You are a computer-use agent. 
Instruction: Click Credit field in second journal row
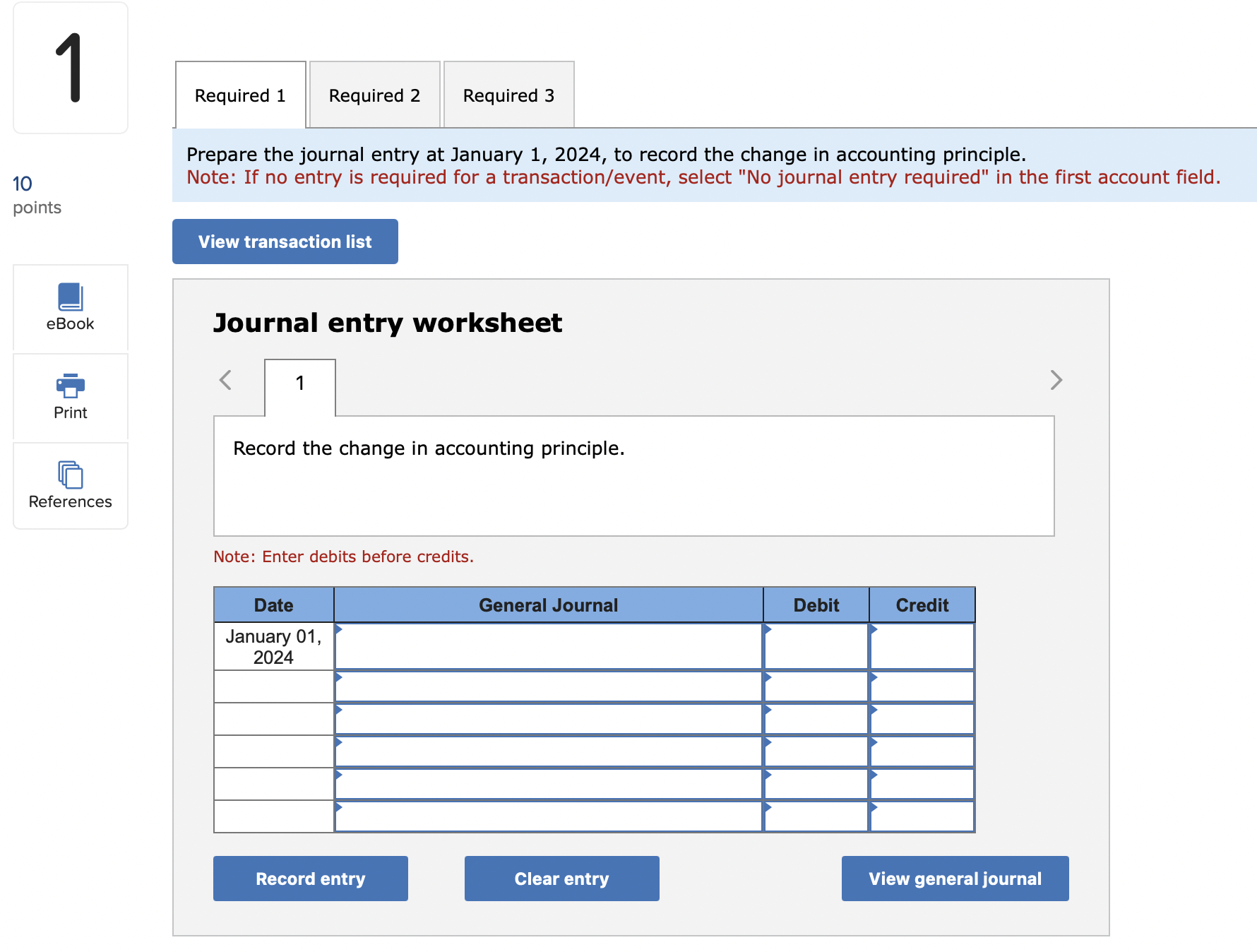pos(922,686)
